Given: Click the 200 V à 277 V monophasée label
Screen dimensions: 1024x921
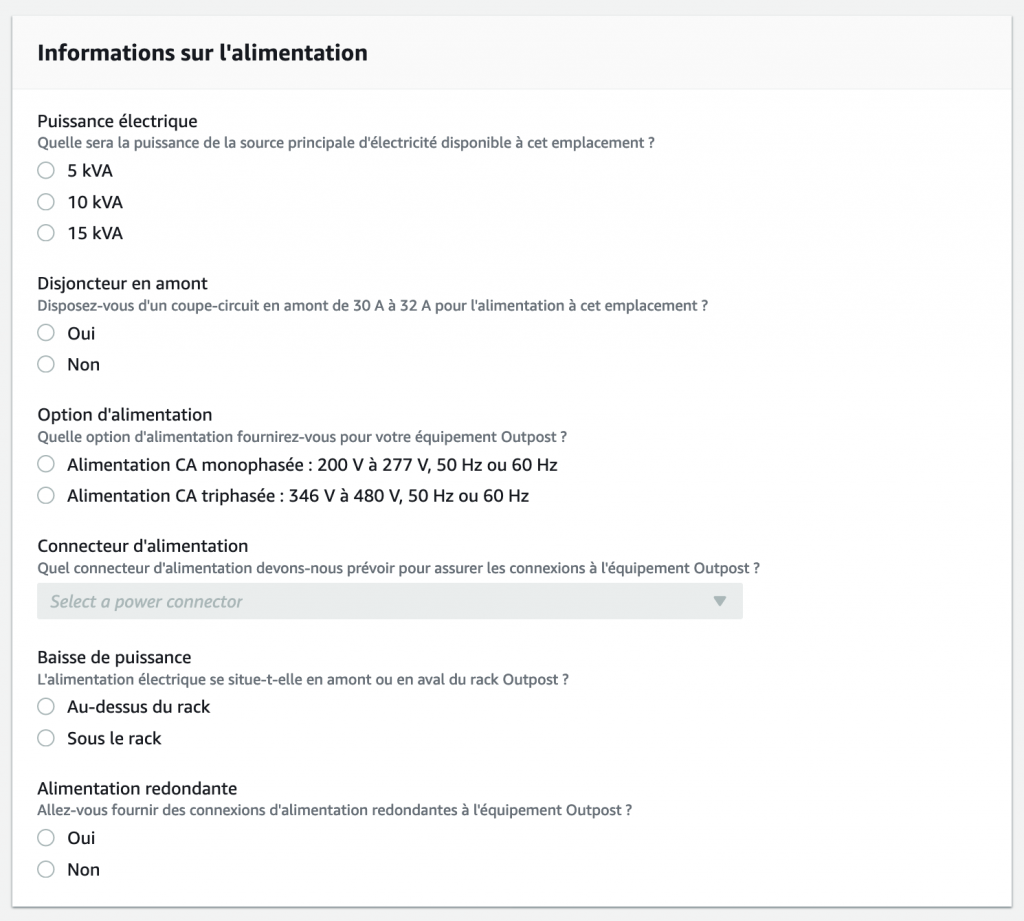Looking at the screenshot, I should (x=312, y=465).
